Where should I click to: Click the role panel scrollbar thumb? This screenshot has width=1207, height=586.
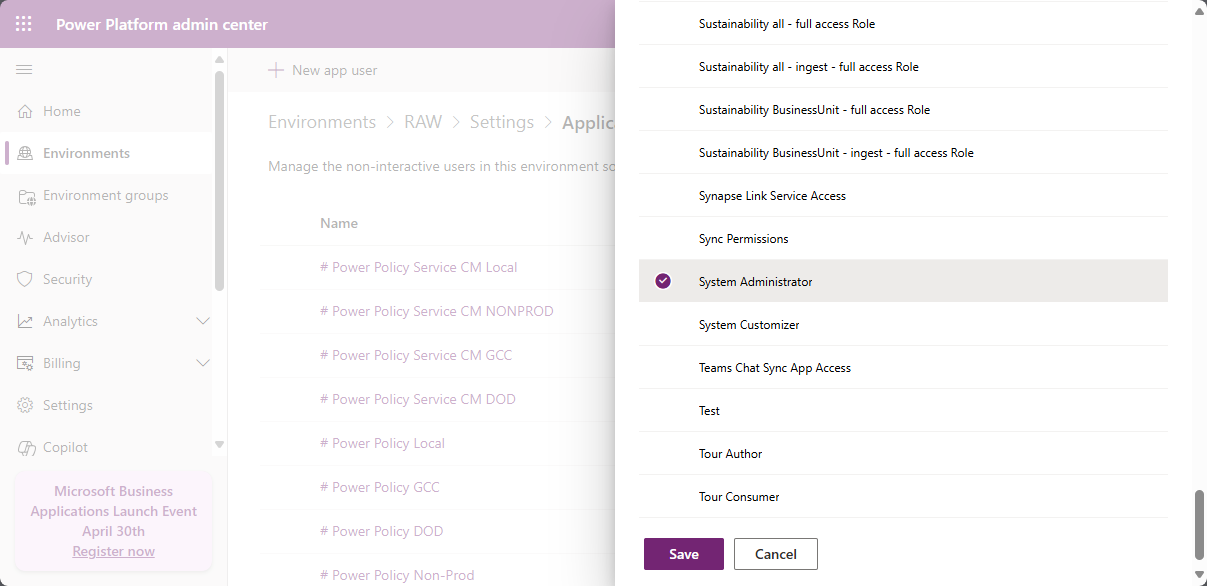tap(1199, 525)
